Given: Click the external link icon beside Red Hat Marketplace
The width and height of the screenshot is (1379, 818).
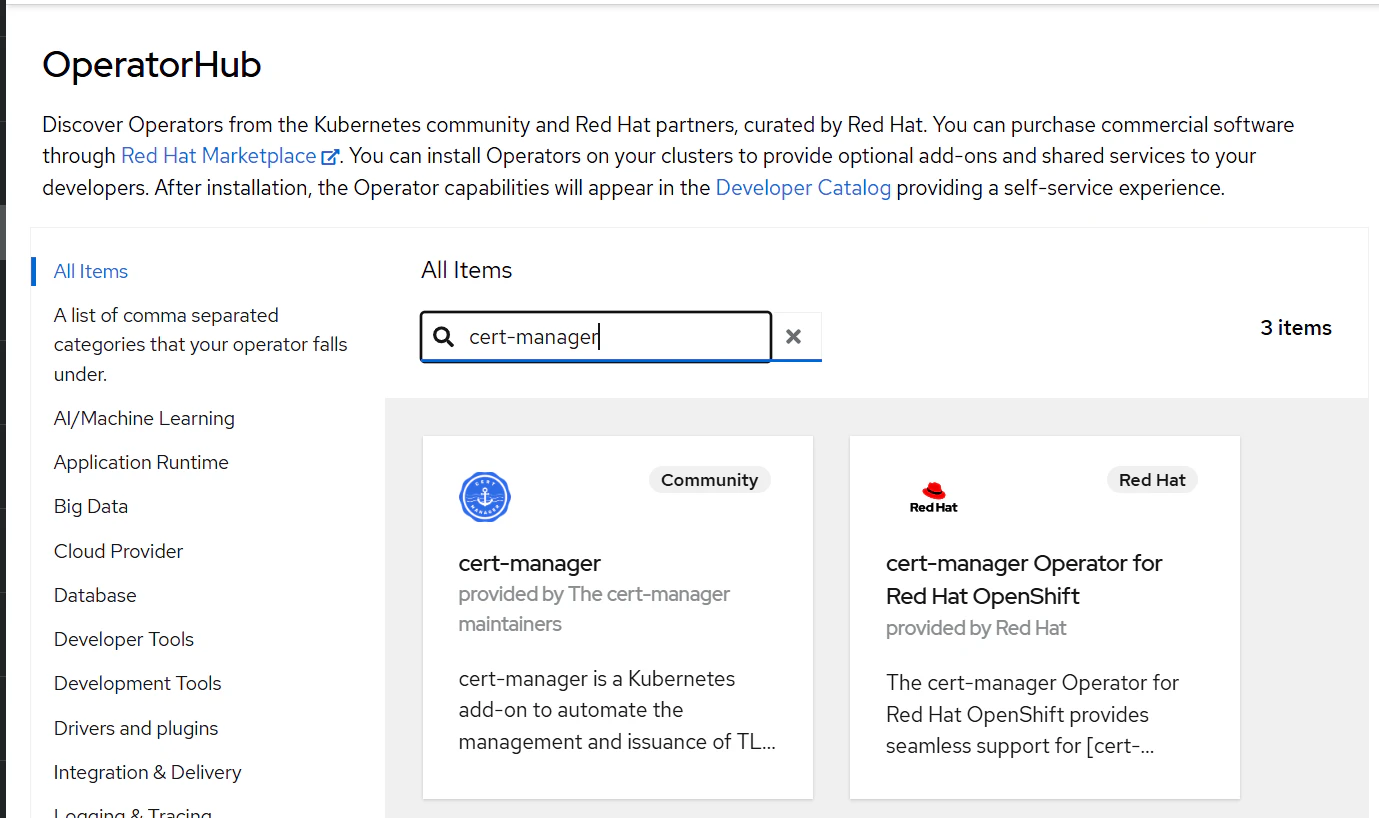Looking at the screenshot, I should click(330, 157).
